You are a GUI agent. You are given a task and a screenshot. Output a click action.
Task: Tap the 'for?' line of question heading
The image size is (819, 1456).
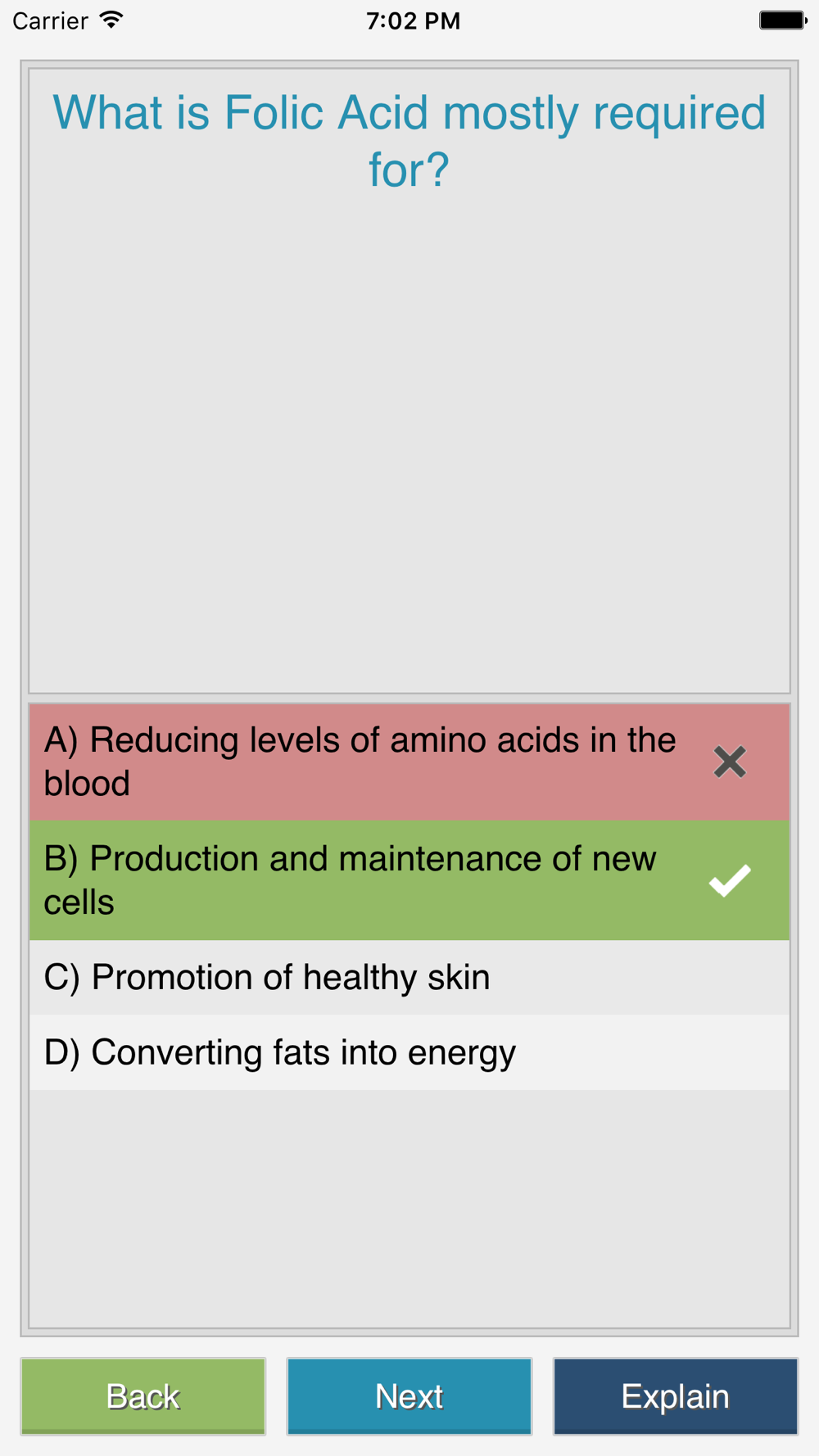pyautogui.click(x=409, y=170)
